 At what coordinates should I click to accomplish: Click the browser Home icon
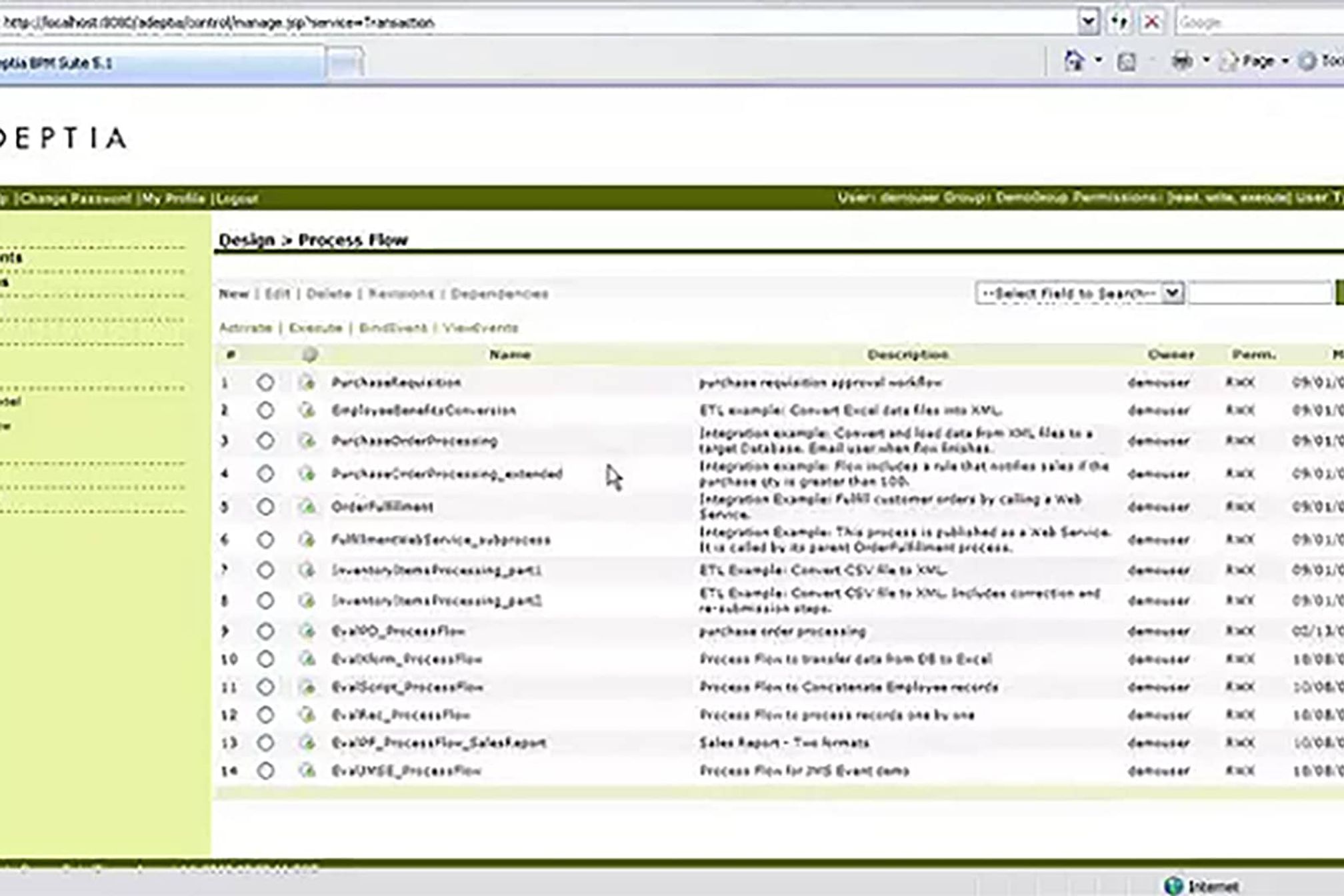coord(1073,61)
